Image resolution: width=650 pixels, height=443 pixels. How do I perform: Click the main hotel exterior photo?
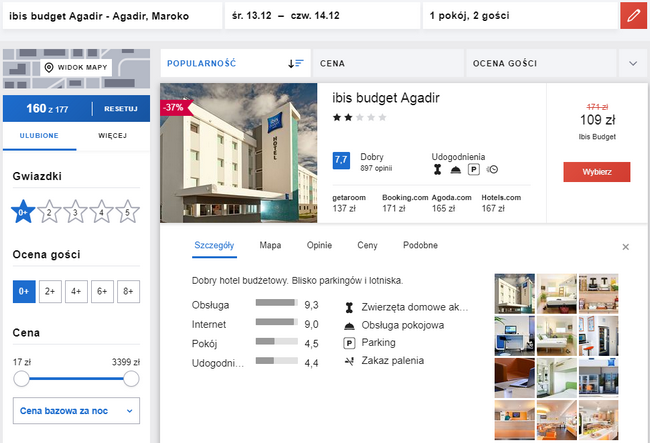coord(239,153)
